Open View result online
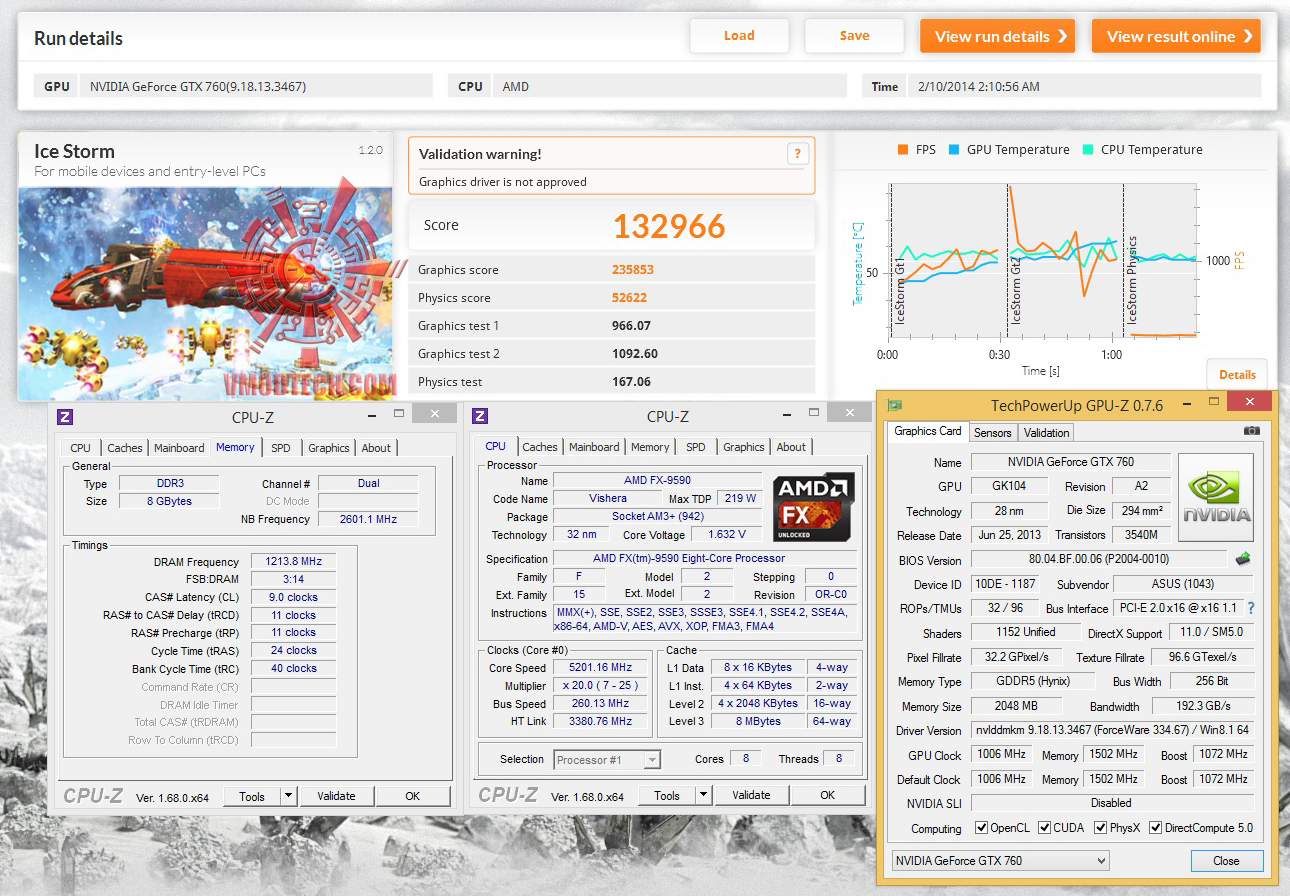This screenshot has height=896, width=1290. click(x=1176, y=36)
